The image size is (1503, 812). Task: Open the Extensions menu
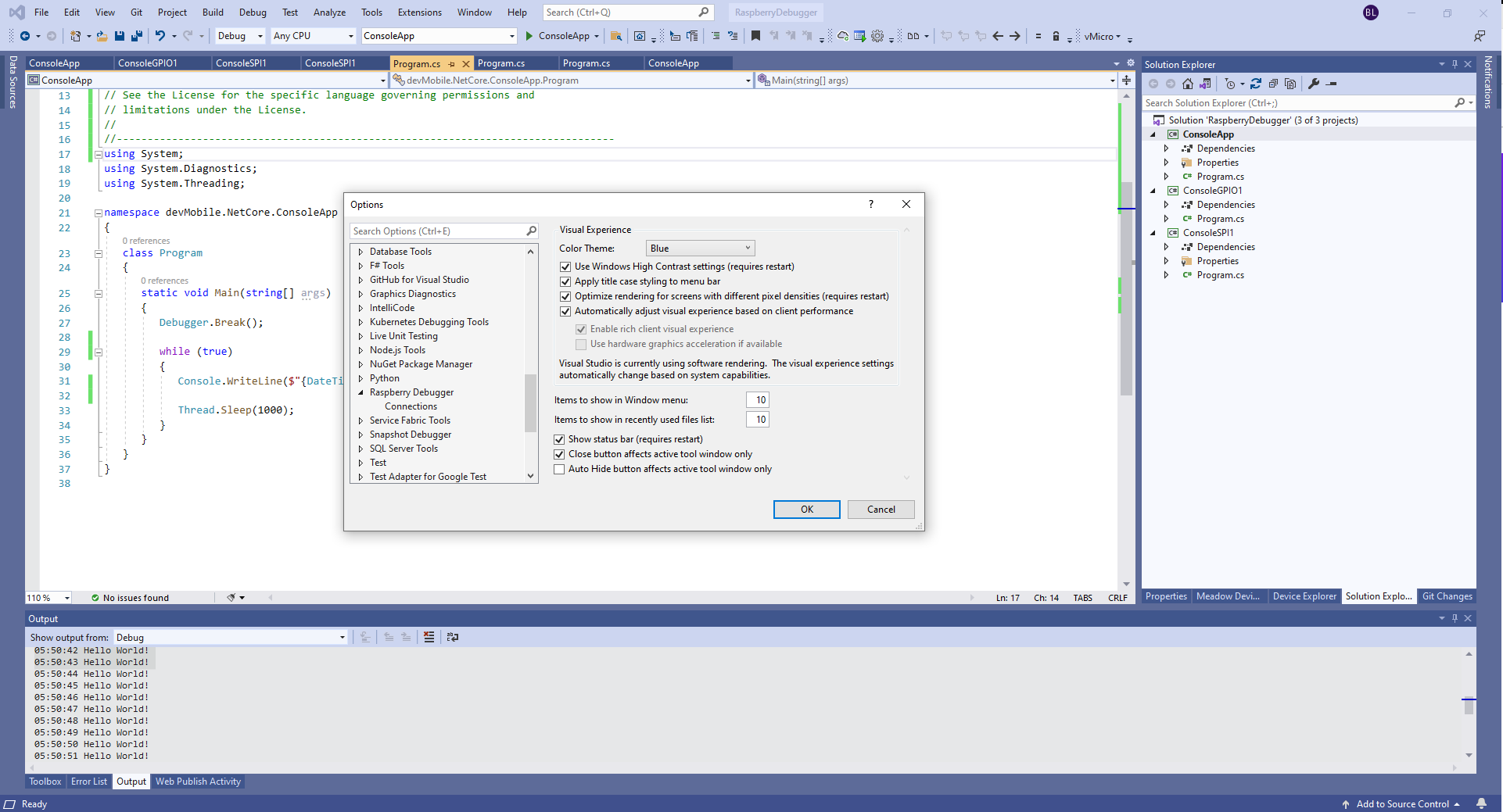pos(419,13)
